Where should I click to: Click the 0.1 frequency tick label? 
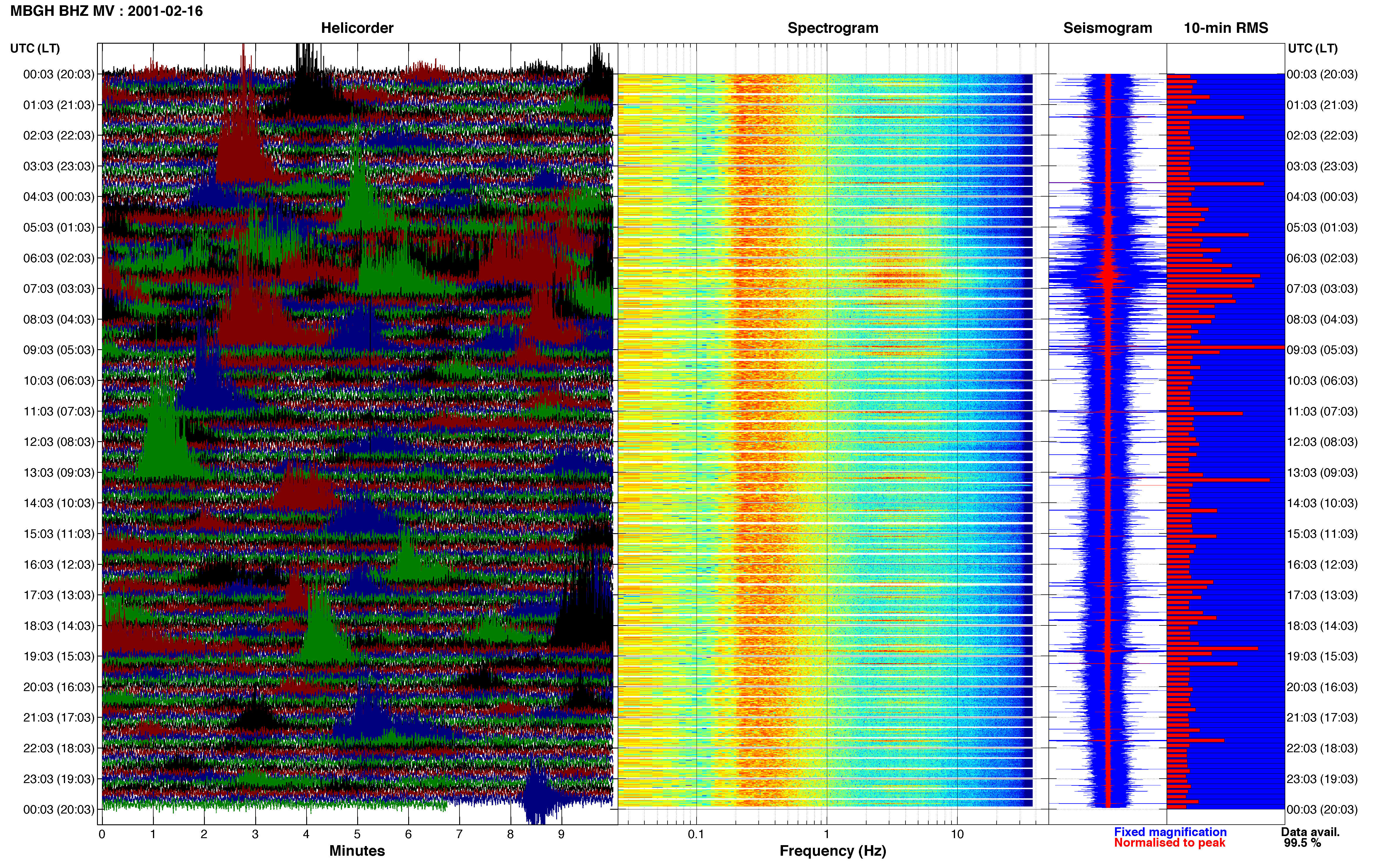(x=696, y=834)
